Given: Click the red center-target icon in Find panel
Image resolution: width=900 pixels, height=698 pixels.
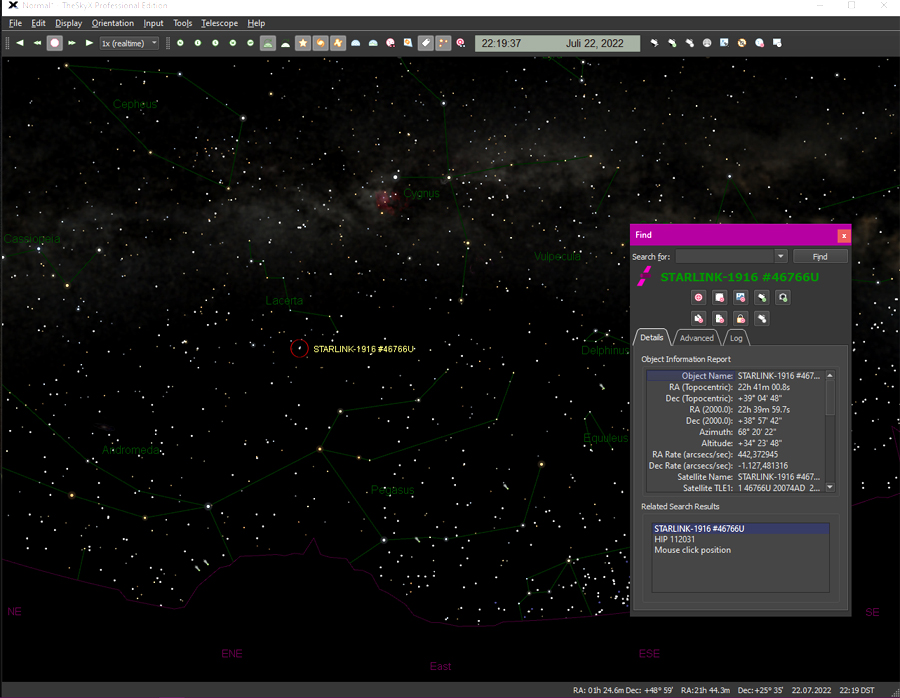Looking at the screenshot, I should click(x=699, y=297).
